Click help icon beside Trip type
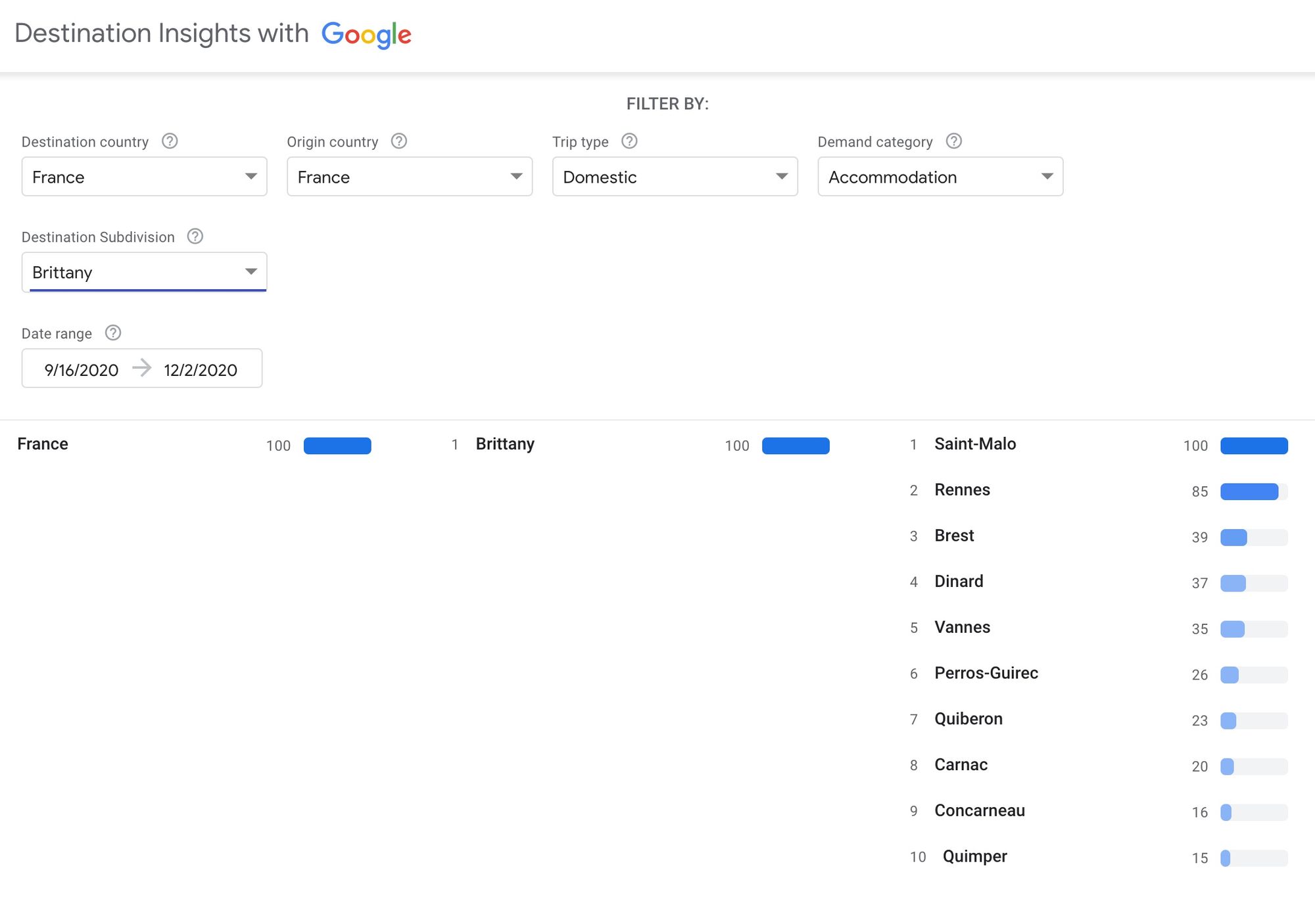1315x924 pixels. tap(629, 141)
